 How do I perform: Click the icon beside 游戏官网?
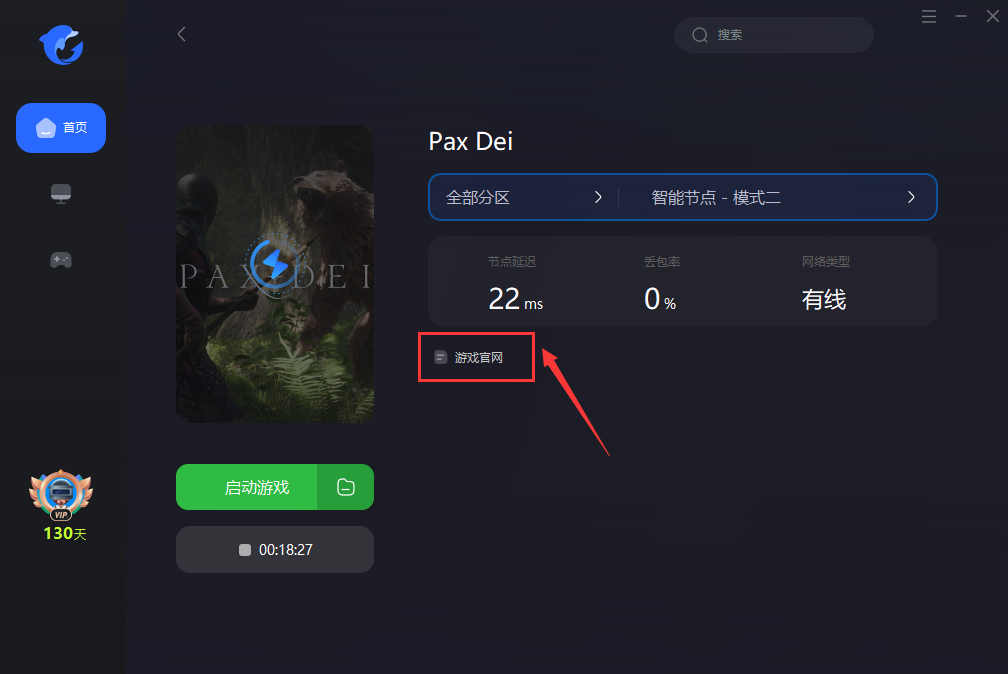pos(440,358)
